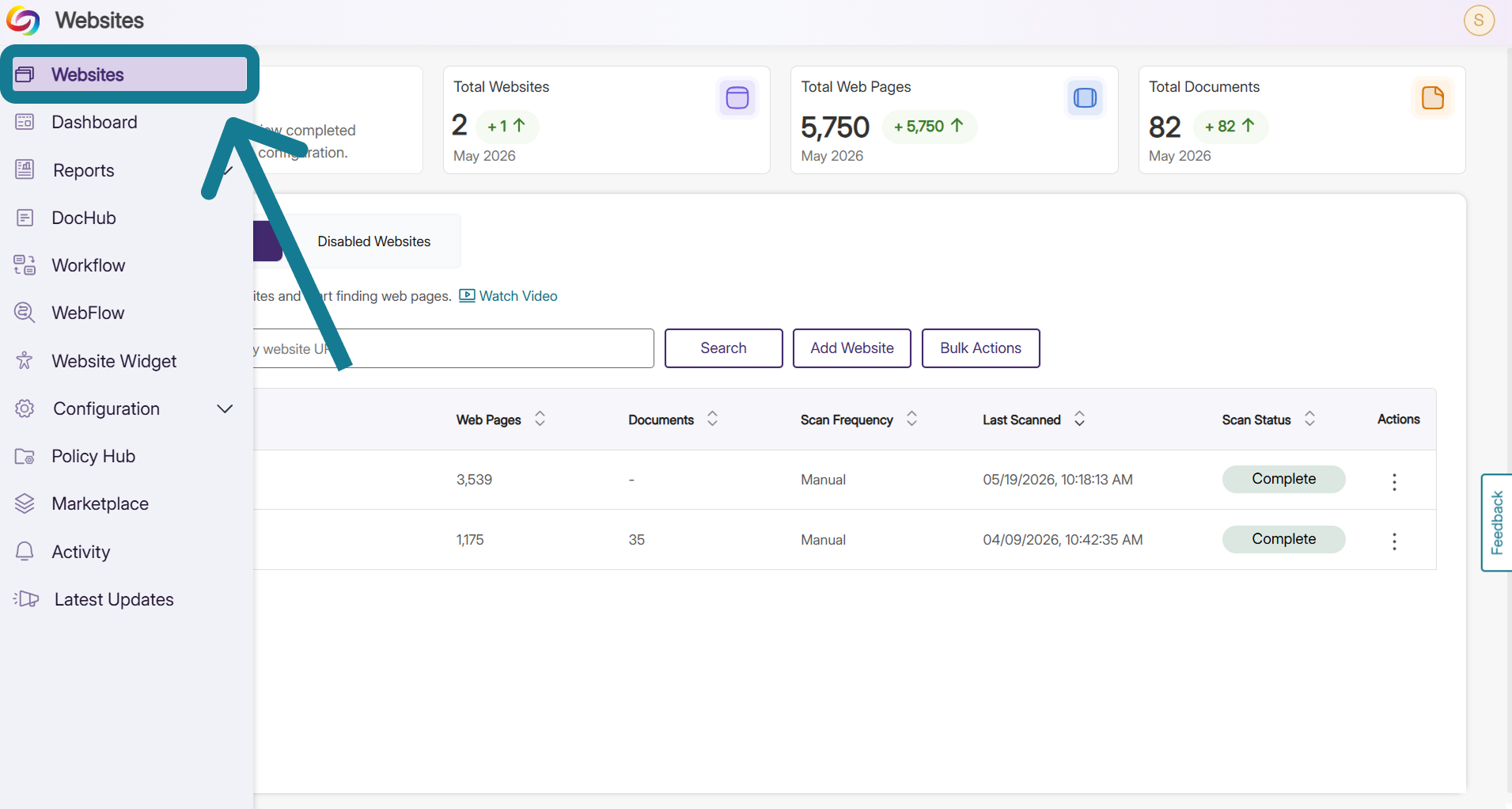The height and width of the screenshot is (809, 1512).
Task: Click the 1,175 web pages value
Action: tap(470, 540)
